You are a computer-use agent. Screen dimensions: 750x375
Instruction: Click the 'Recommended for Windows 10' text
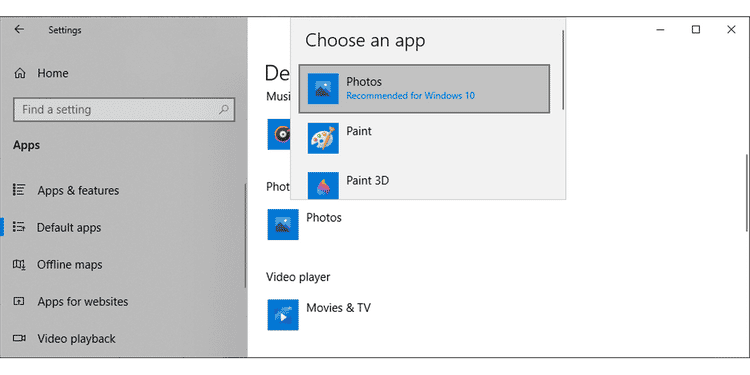[x=410, y=96]
